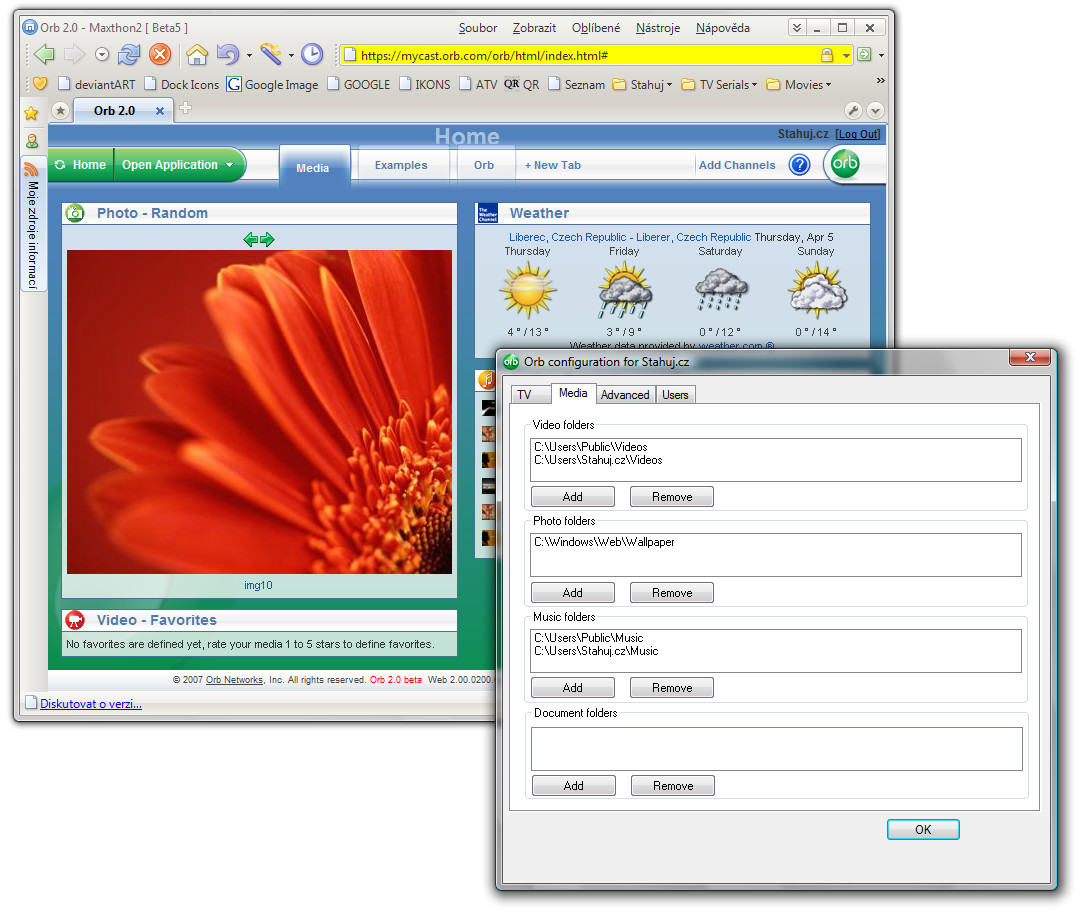Switch to Advanced tab in Orb configuration

point(625,394)
